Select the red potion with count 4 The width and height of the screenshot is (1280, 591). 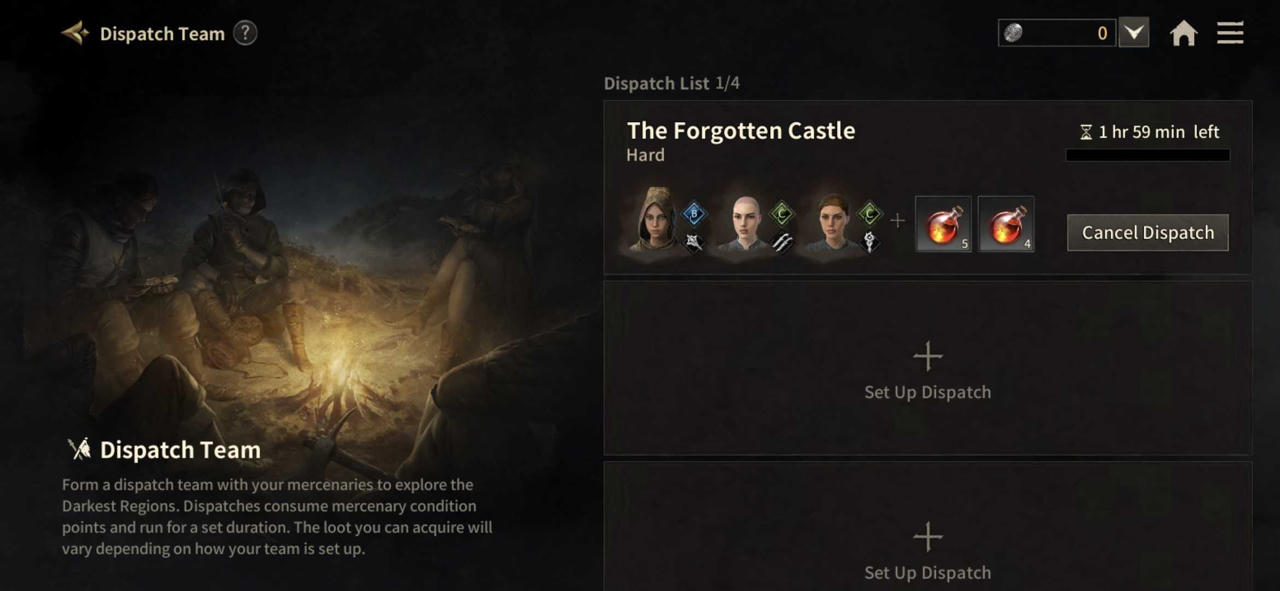coord(1006,224)
